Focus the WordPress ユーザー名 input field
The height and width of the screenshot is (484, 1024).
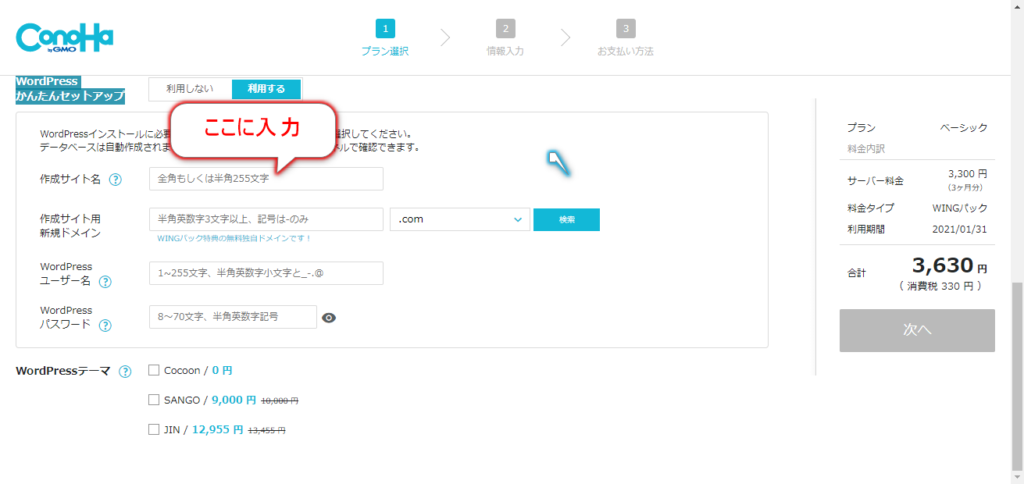coord(266,274)
